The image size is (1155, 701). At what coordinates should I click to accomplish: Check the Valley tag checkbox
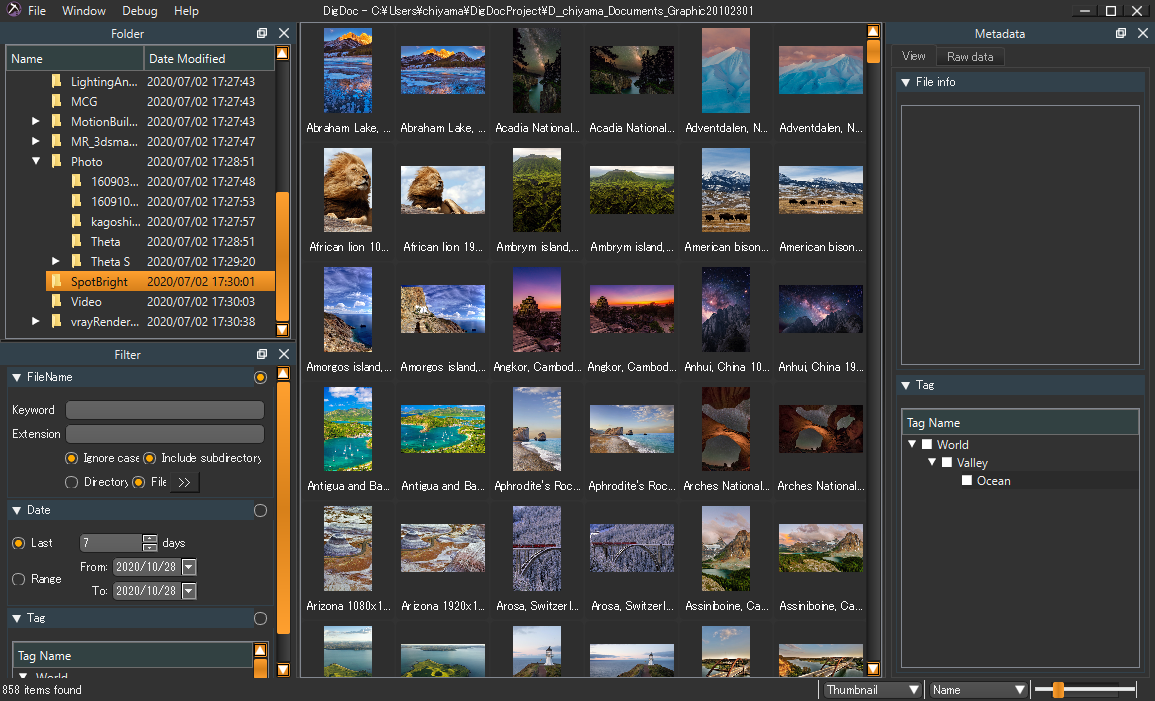(x=947, y=462)
